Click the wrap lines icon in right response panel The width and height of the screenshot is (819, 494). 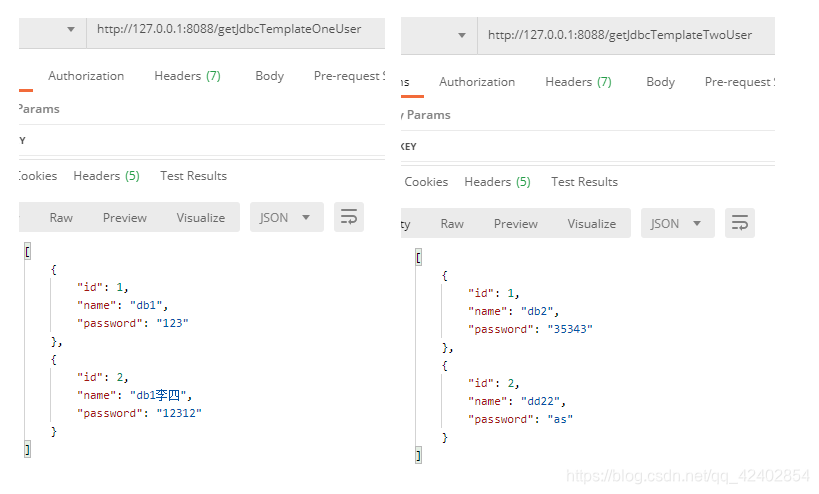pos(740,223)
